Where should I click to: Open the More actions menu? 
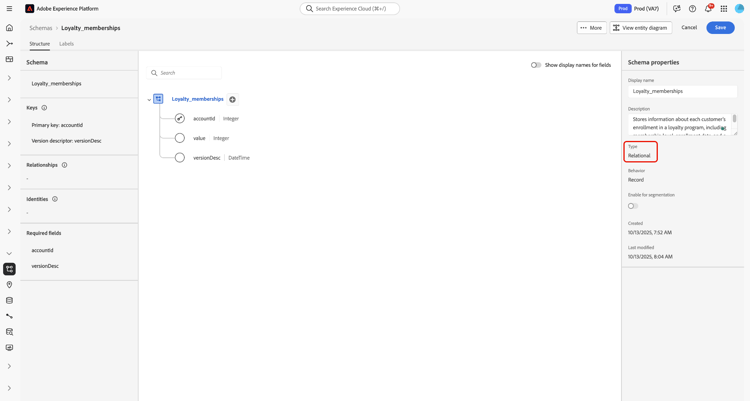pos(591,28)
